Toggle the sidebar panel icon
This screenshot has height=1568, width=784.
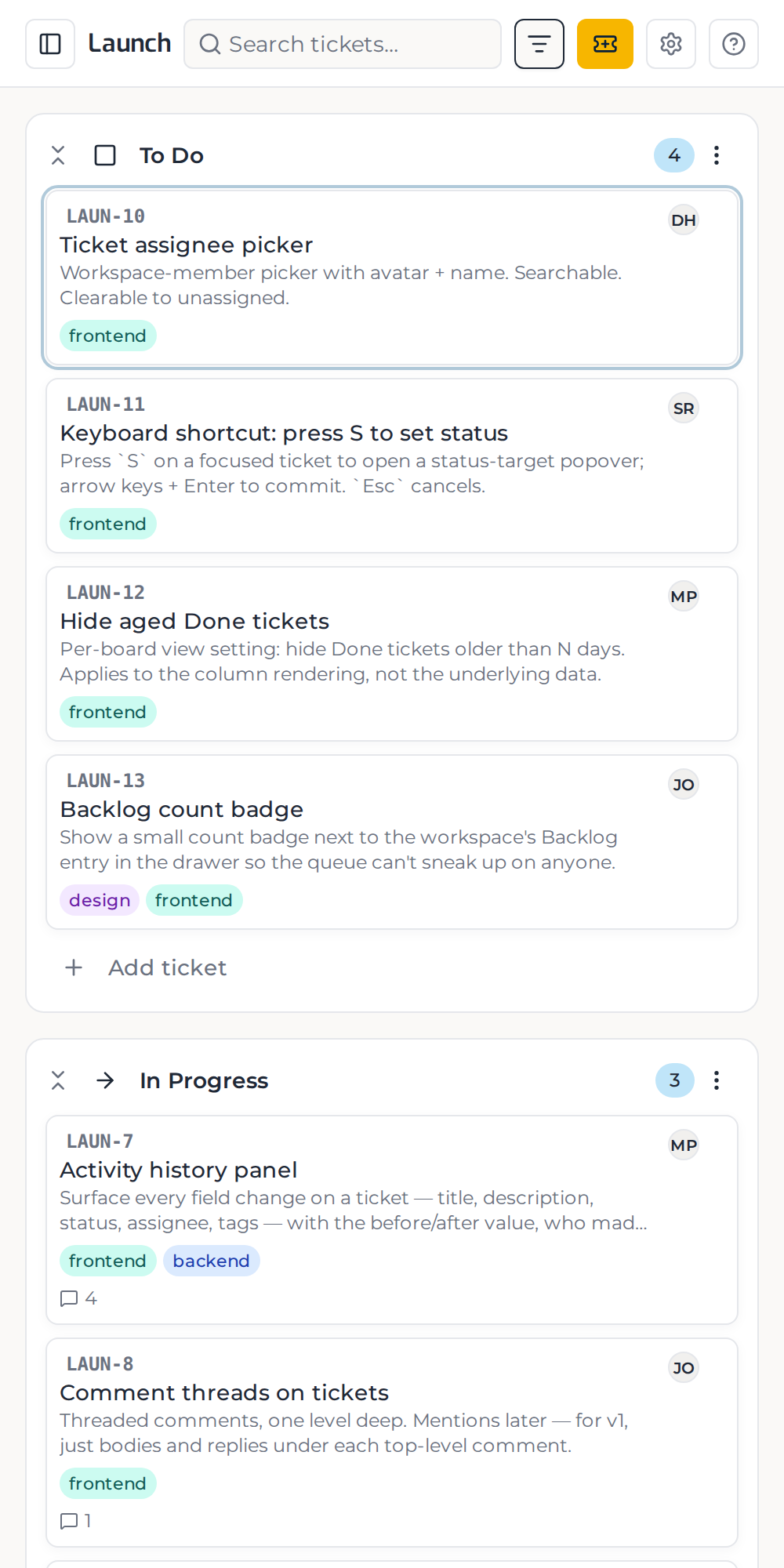click(x=50, y=44)
